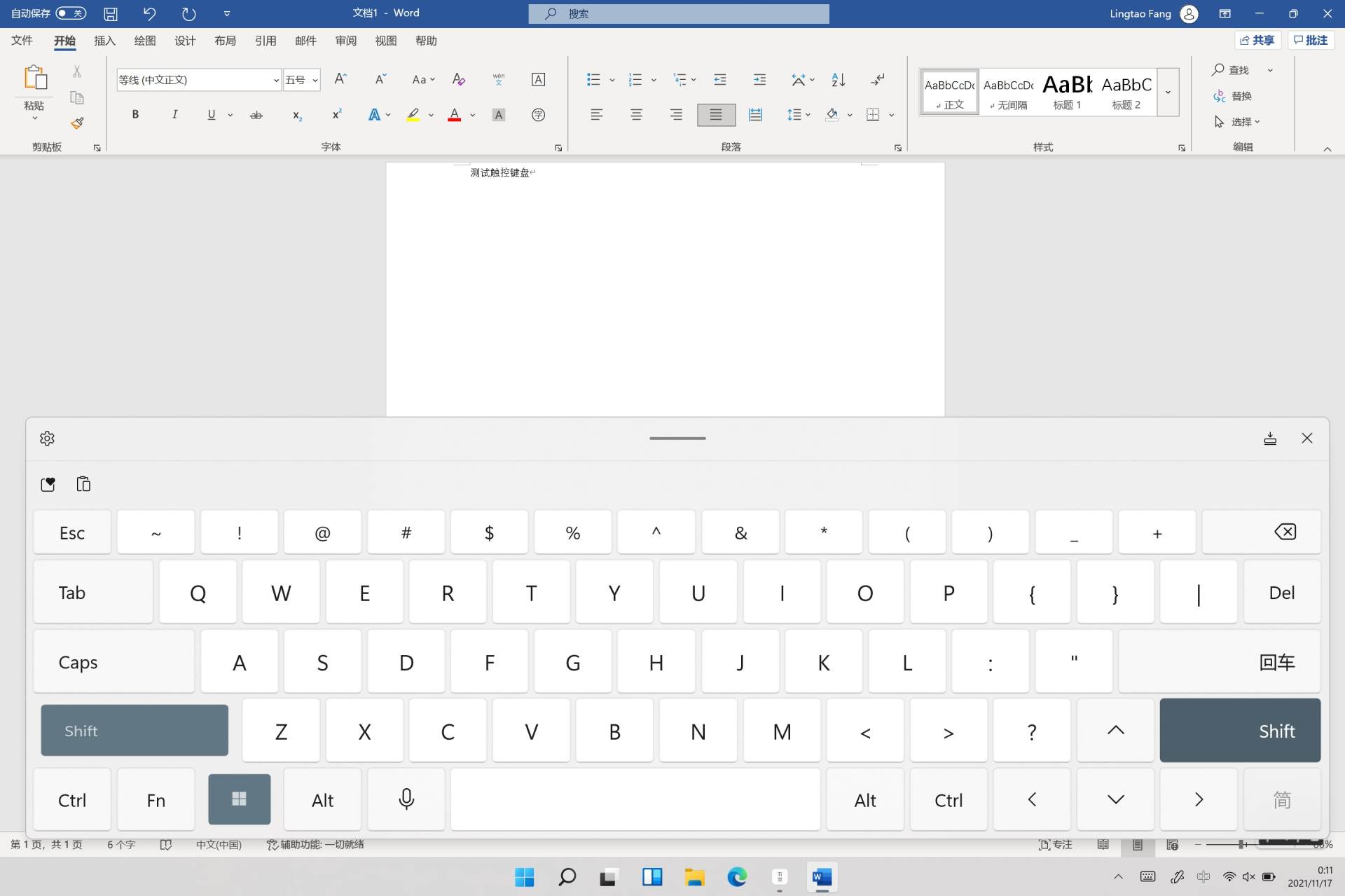This screenshot has height=896, width=1345.
Task: Switch to 布局 tab
Action: (225, 41)
